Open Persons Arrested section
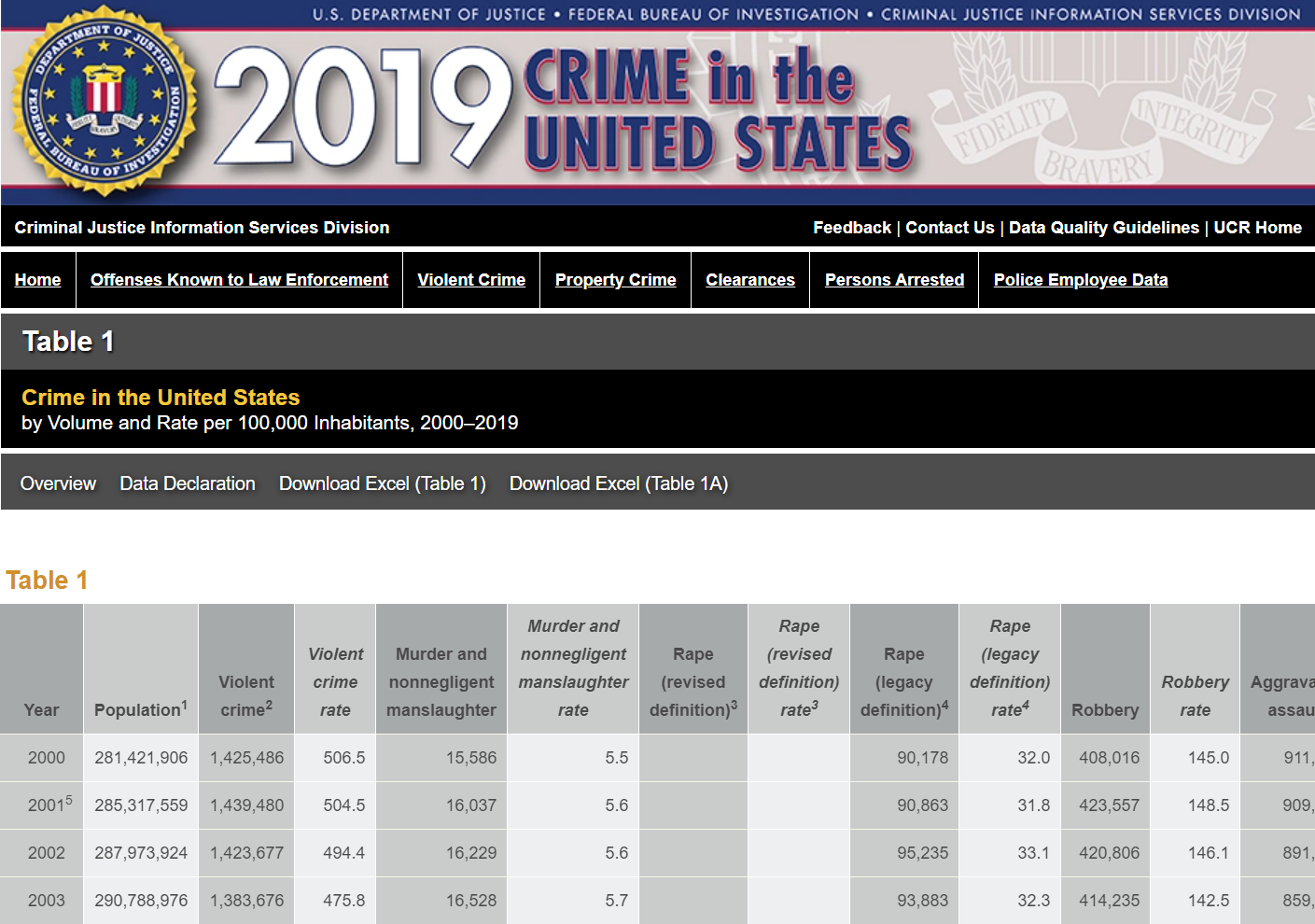Image resolution: width=1315 pixels, height=924 pixels. pyautogui.click(x=894, y=280)
